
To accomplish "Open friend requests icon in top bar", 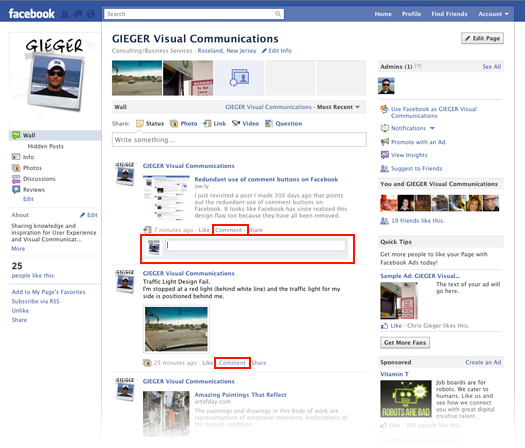I will tap(65, 14).
